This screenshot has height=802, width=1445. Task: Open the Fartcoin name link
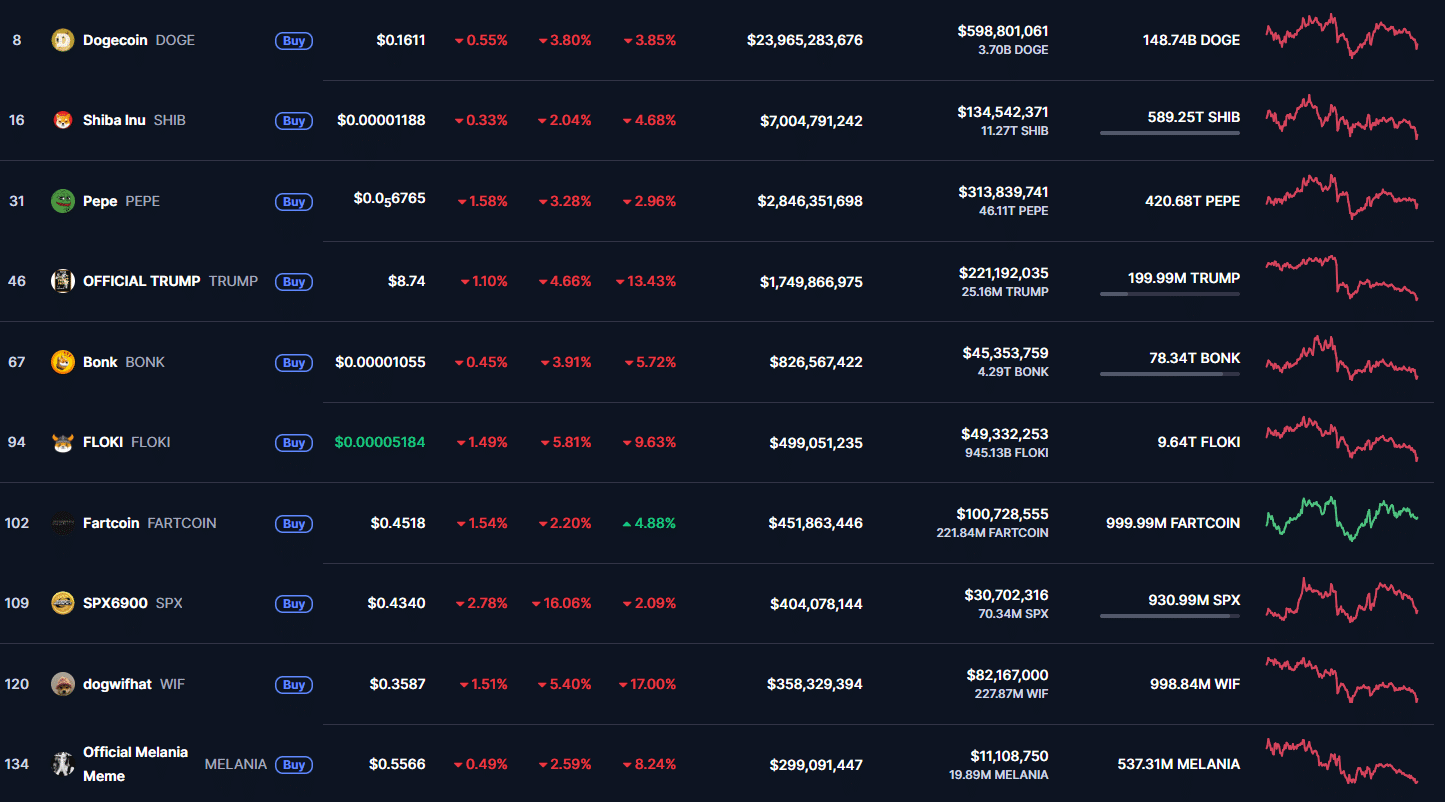tap(111, 523)
